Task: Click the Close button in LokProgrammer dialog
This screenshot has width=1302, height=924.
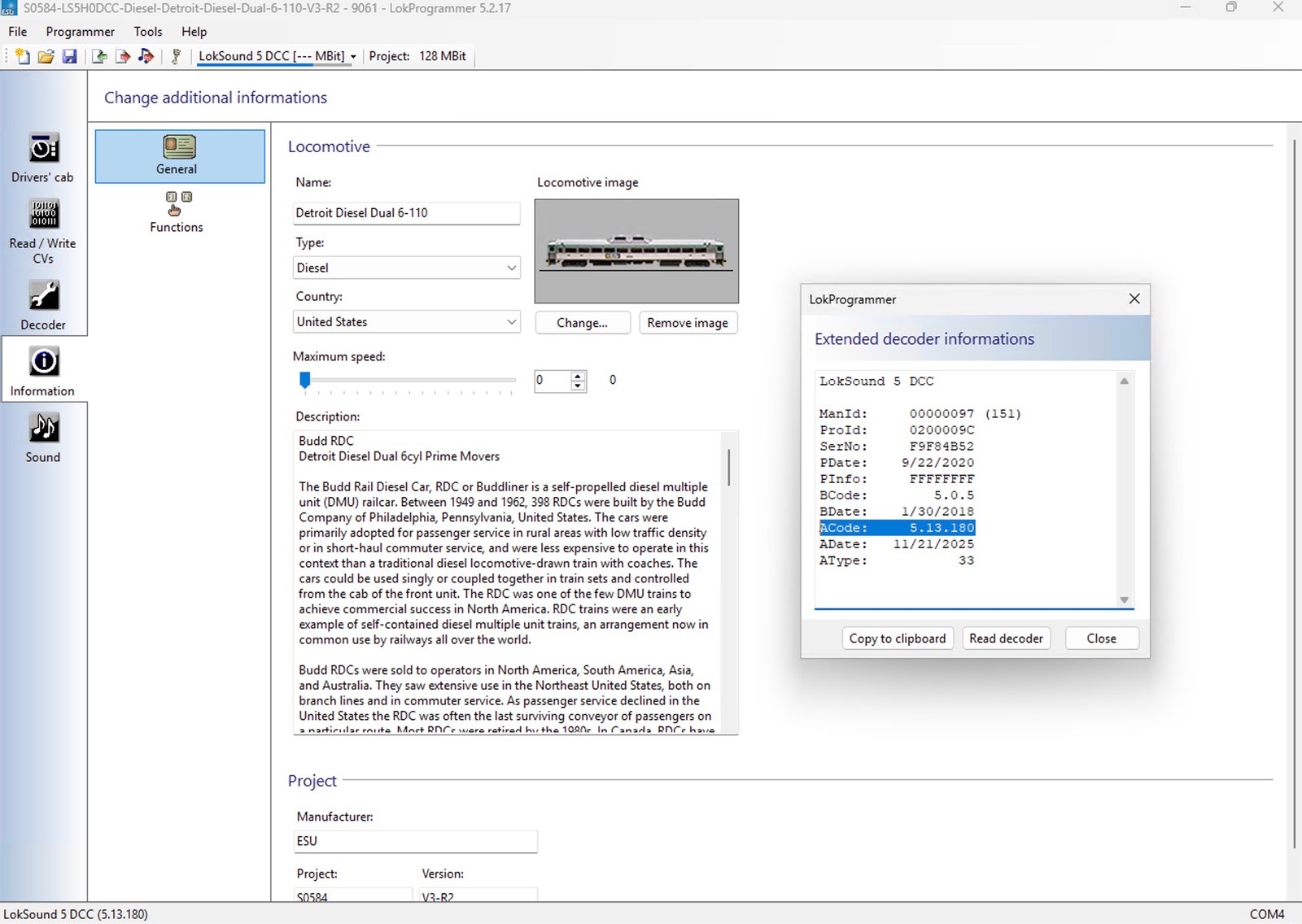Action: pyautogui.click(x=1102, y=639)
